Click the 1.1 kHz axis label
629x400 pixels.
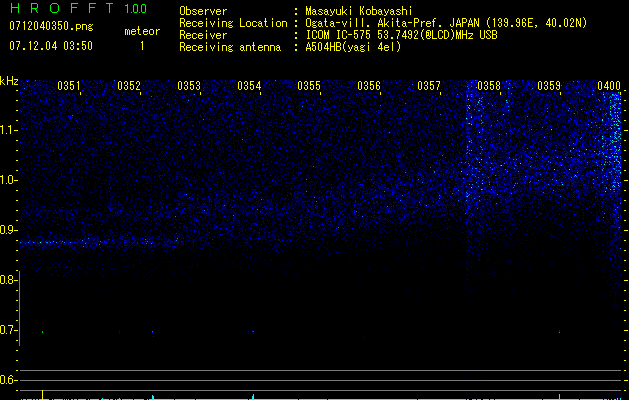(x=8, y=130)
